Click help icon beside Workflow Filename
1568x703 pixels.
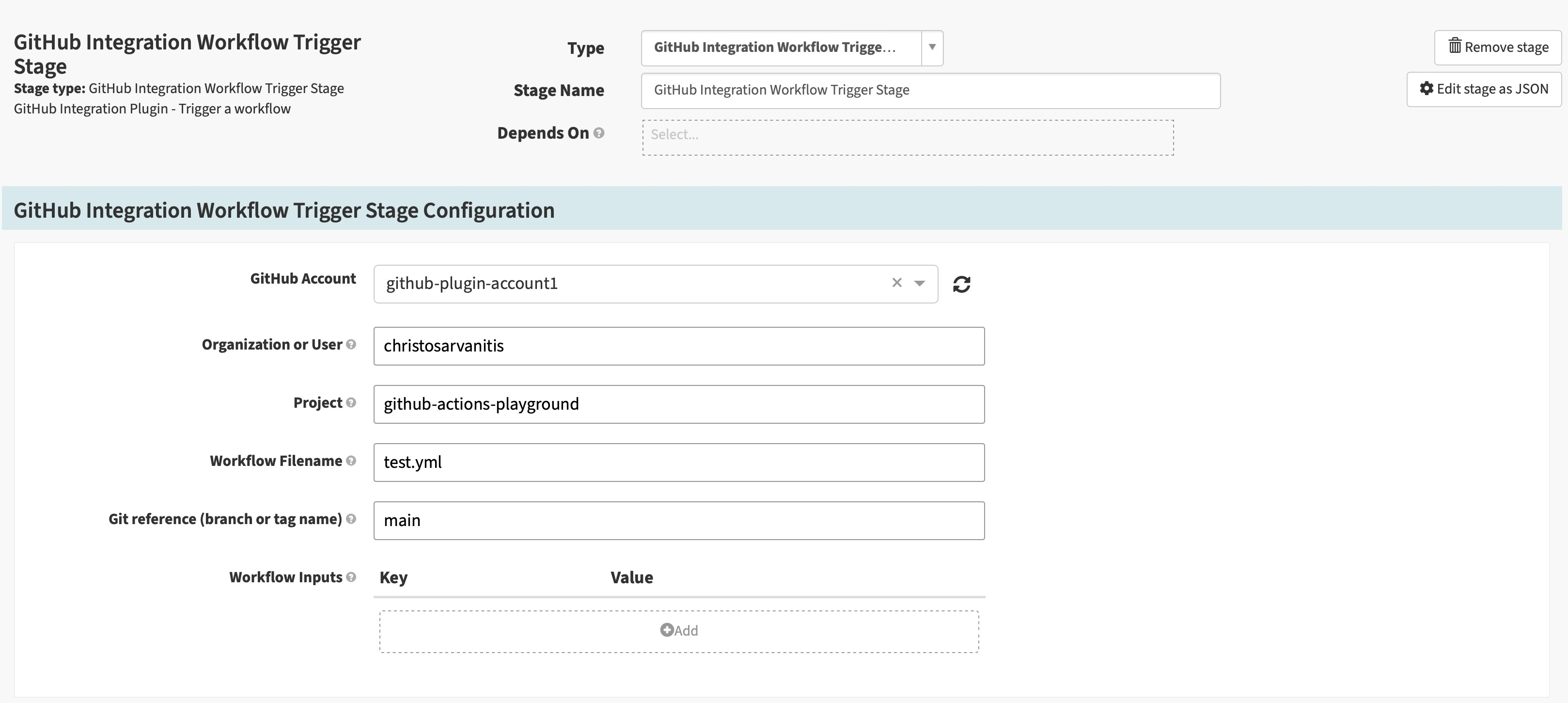click(x=351, y=461)
